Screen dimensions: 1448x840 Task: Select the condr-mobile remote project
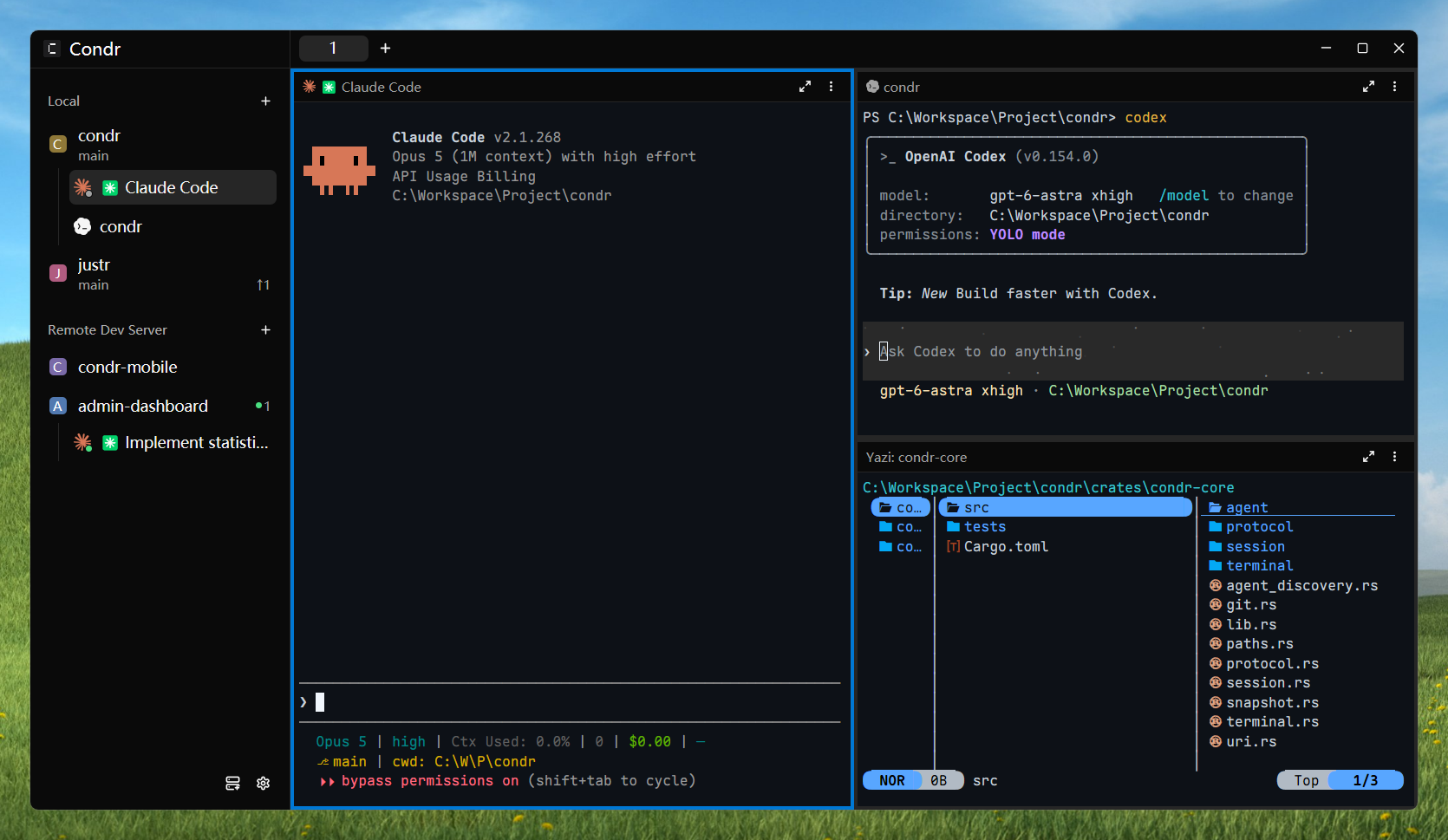[160, 367]
